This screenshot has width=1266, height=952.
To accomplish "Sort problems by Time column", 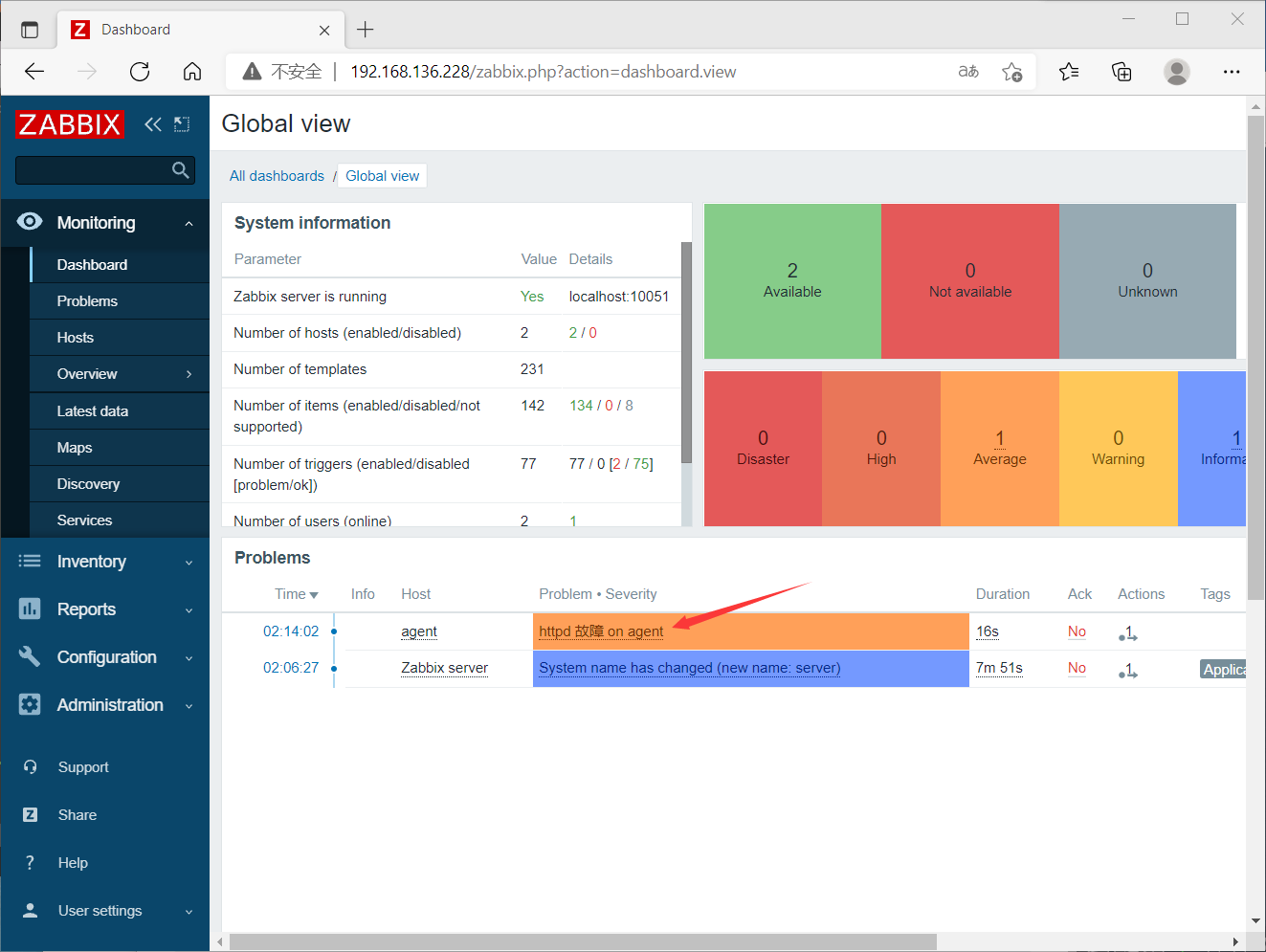I will [296, 594].
